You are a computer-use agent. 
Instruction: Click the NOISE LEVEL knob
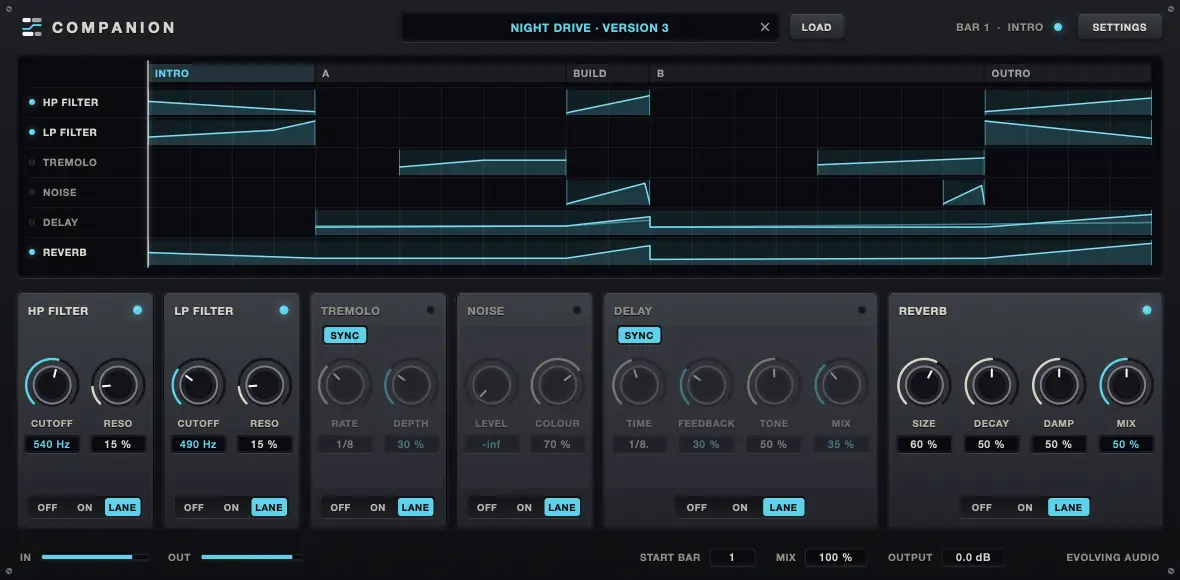pos(491,384)
